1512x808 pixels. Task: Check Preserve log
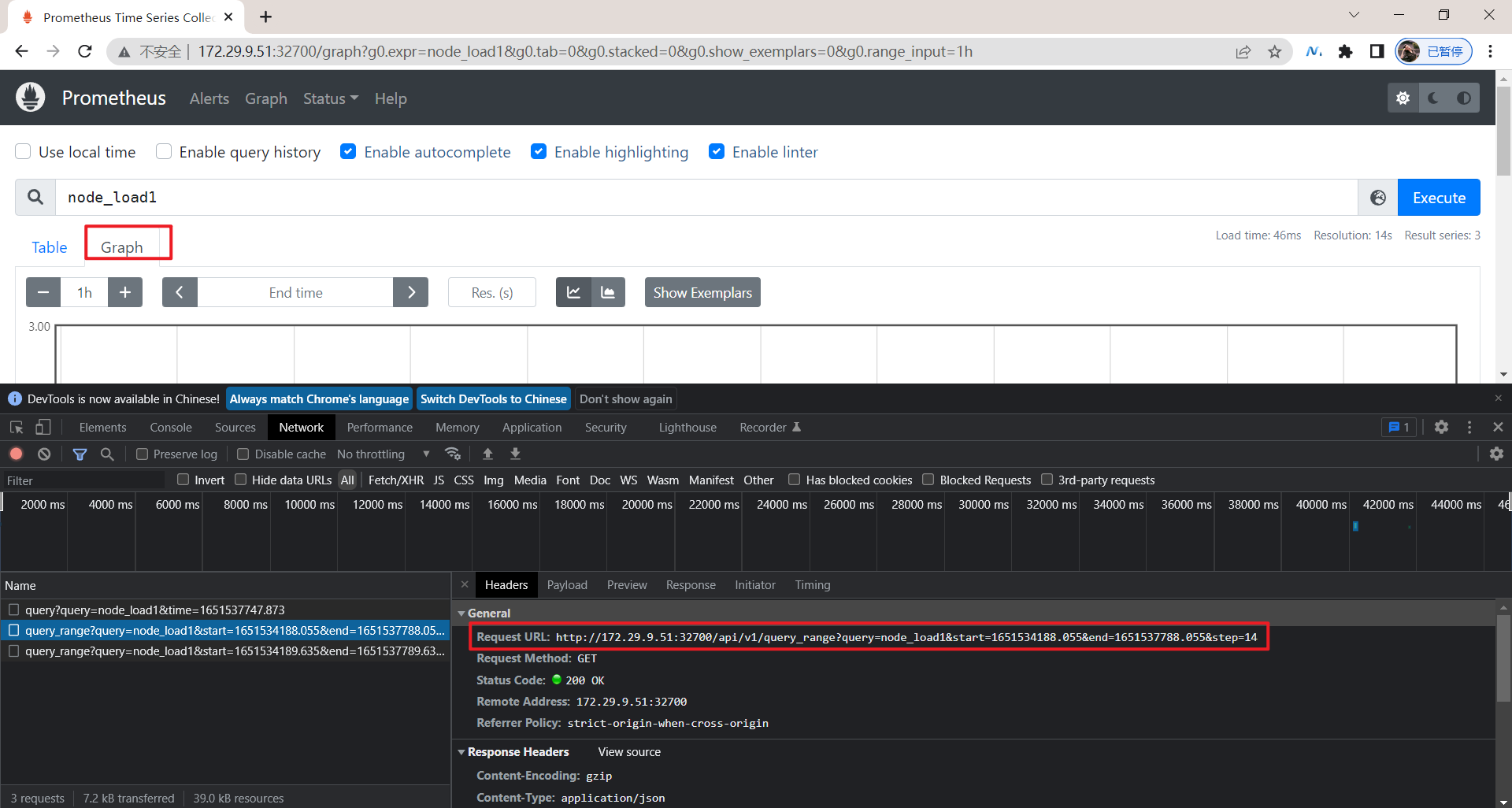[142, 454]
